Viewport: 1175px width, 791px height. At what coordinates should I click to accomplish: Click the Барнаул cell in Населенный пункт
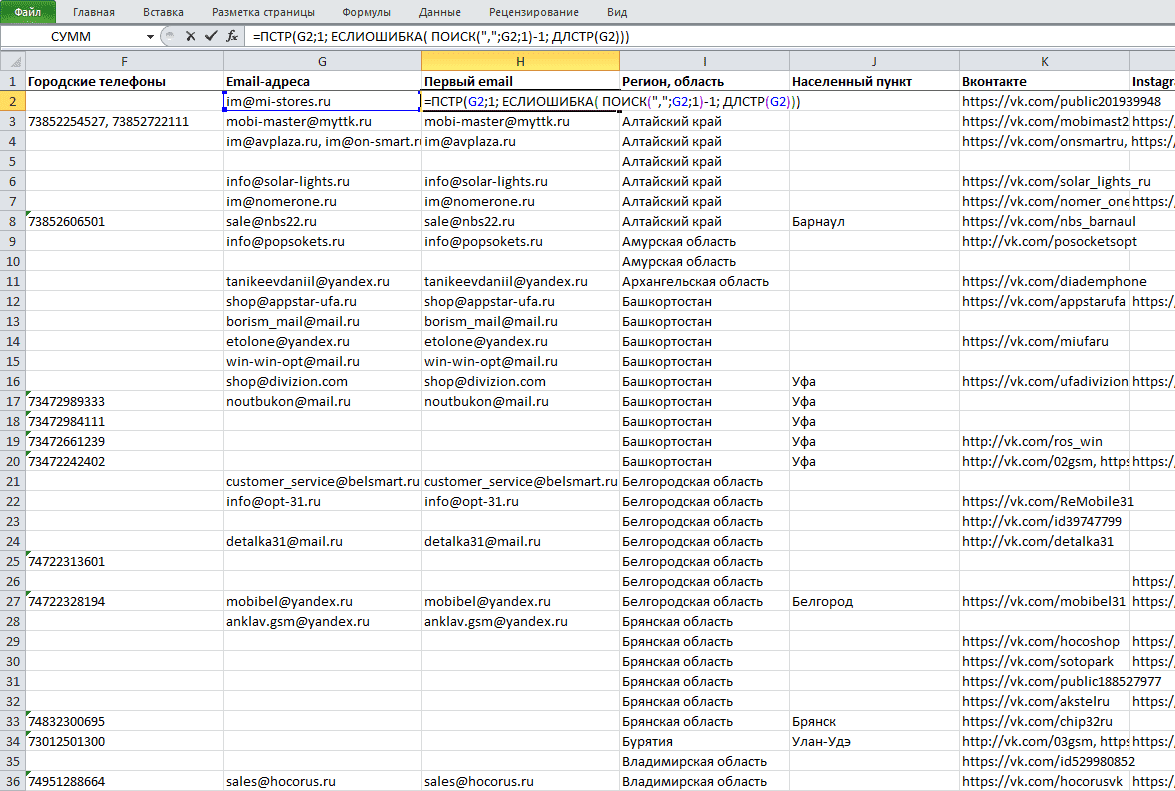point(874,222)
